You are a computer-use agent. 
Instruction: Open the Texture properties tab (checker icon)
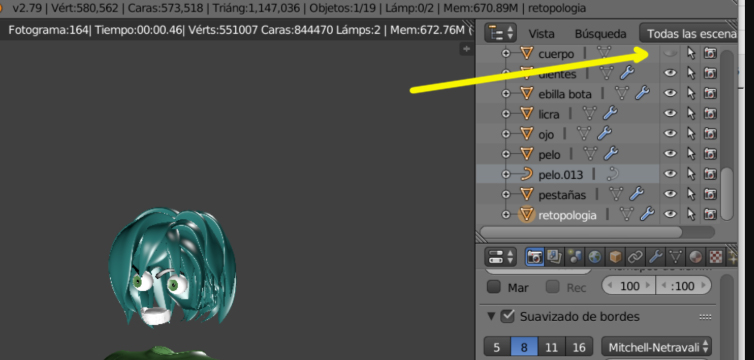[716, 257]
